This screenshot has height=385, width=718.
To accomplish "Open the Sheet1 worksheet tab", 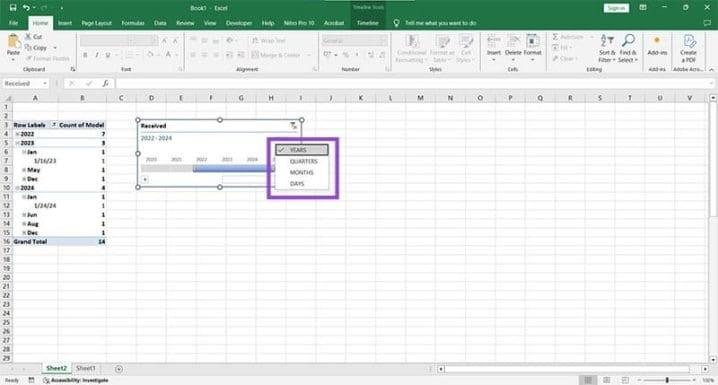I will [86, 368].
